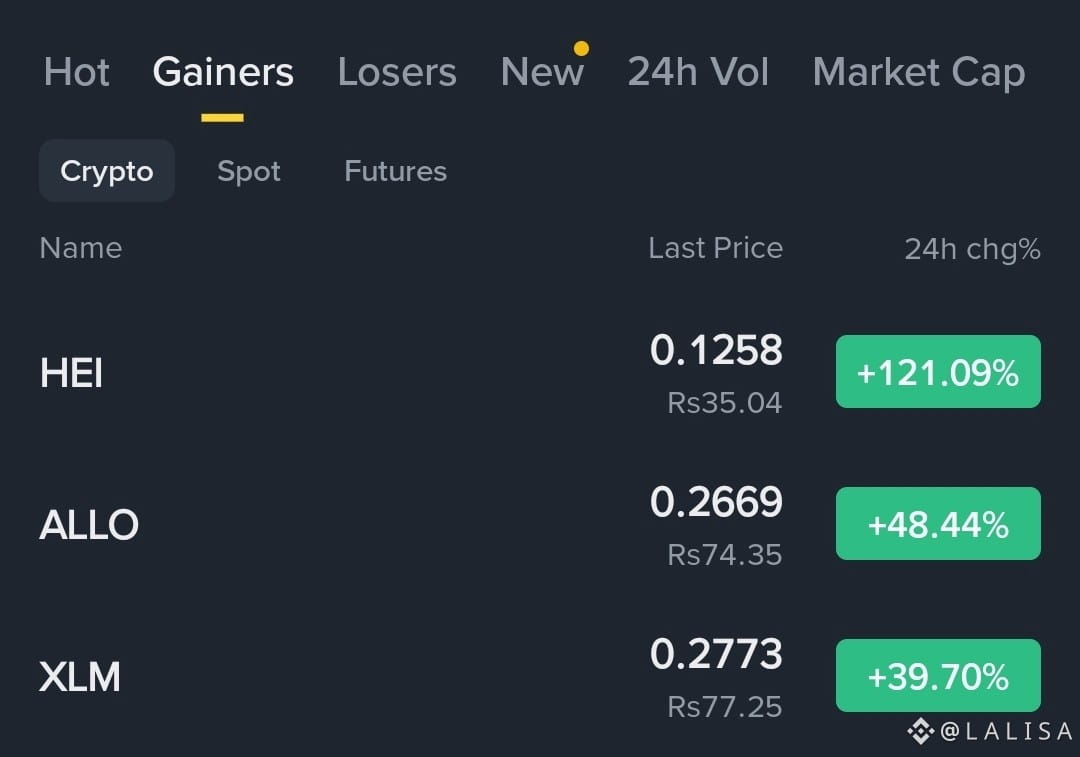Sort by the Name column header
Viewport: 1080px width, 757px height.
[81, 248]
